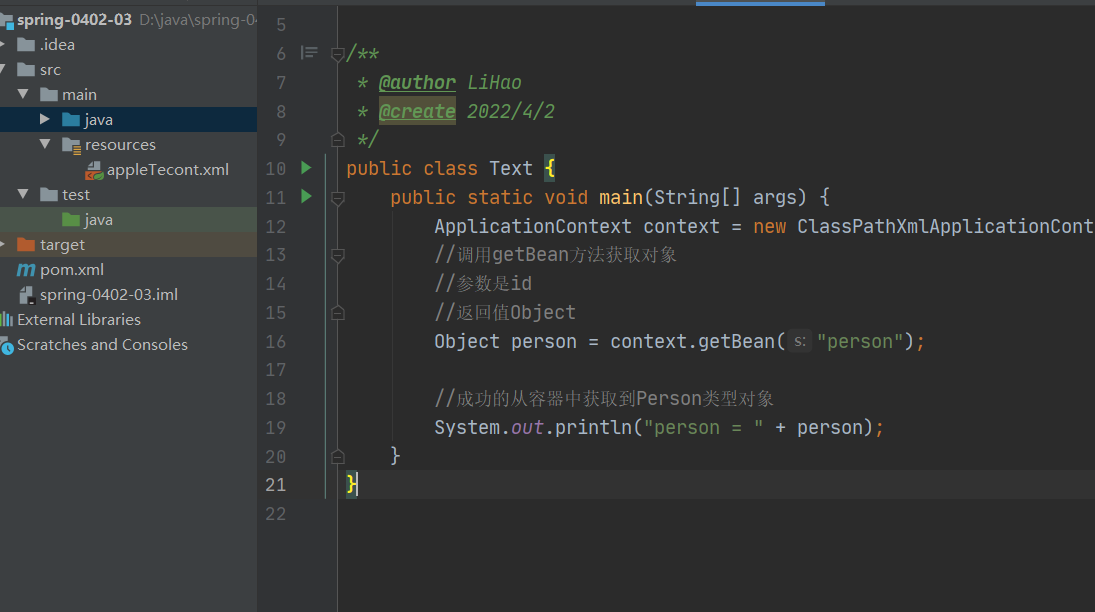1095x612 pixels.
Task: Click the @author tag in Javadoc
Action: (x=417, y=82)
